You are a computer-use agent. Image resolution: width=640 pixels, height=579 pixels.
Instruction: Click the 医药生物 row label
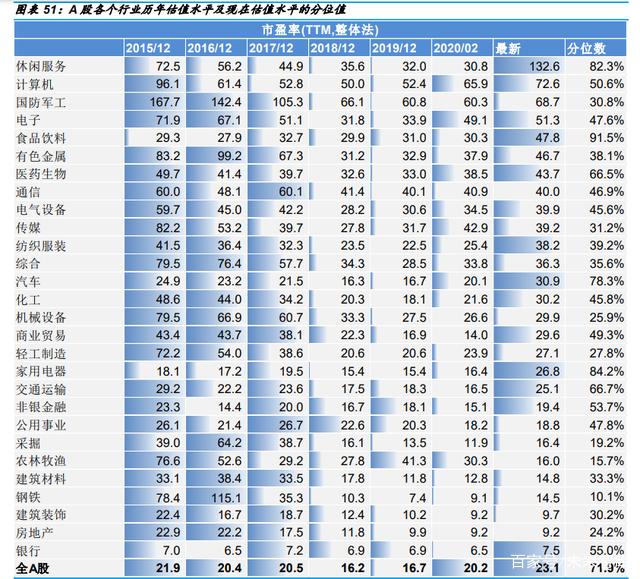pyautogui.click(x=42, y=173)
